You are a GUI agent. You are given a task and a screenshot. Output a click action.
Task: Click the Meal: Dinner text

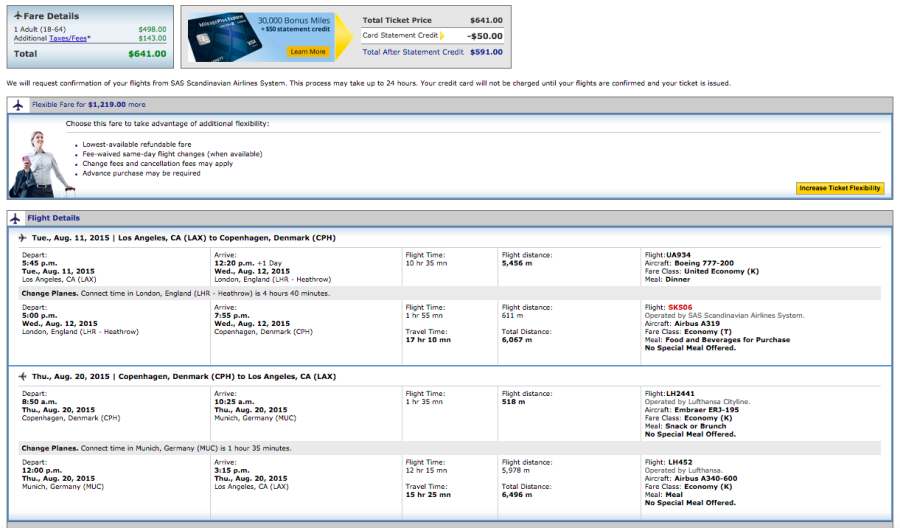pos(667,279)
